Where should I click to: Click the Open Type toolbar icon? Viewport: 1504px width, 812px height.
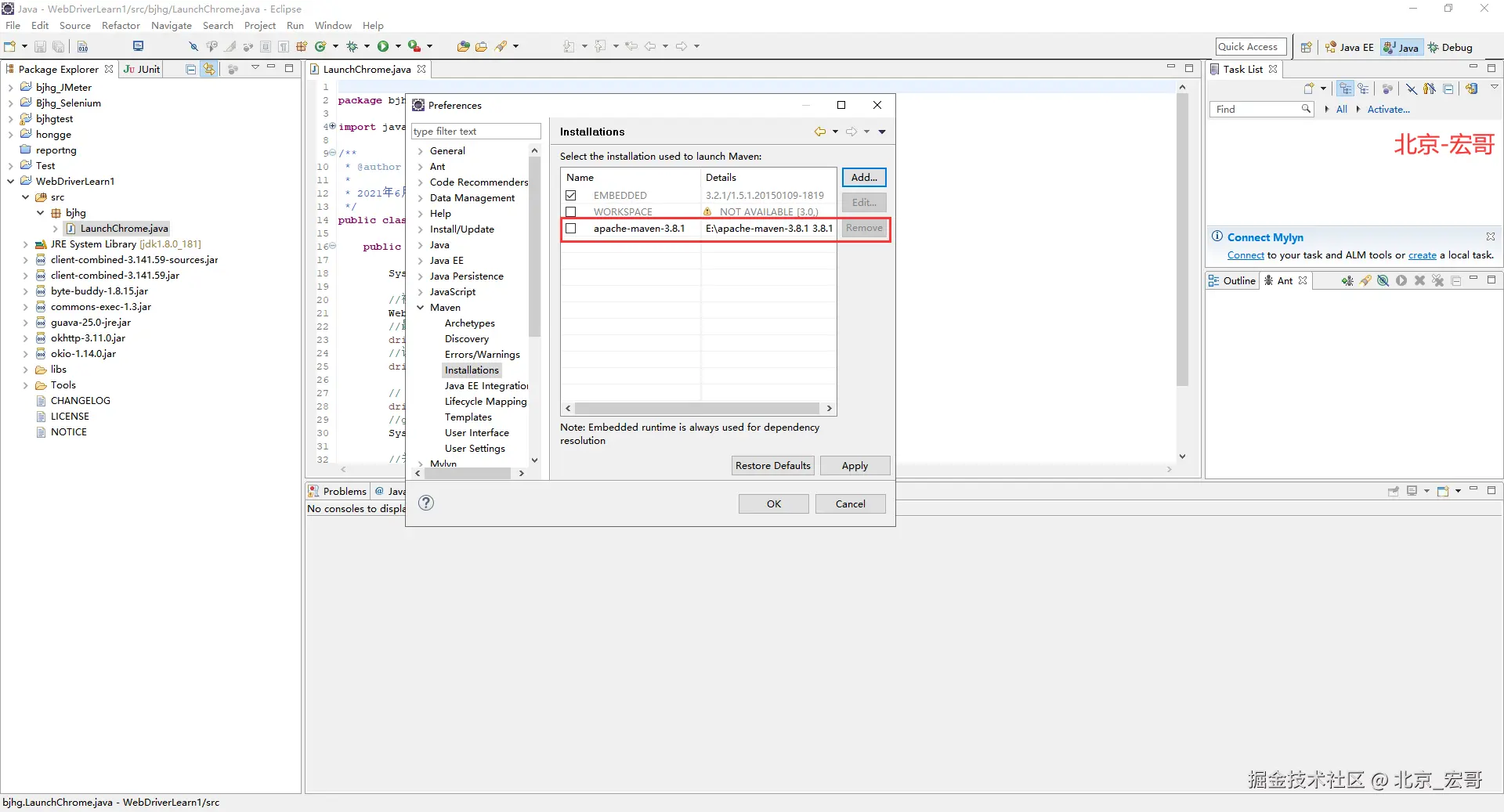click(463, 47)
